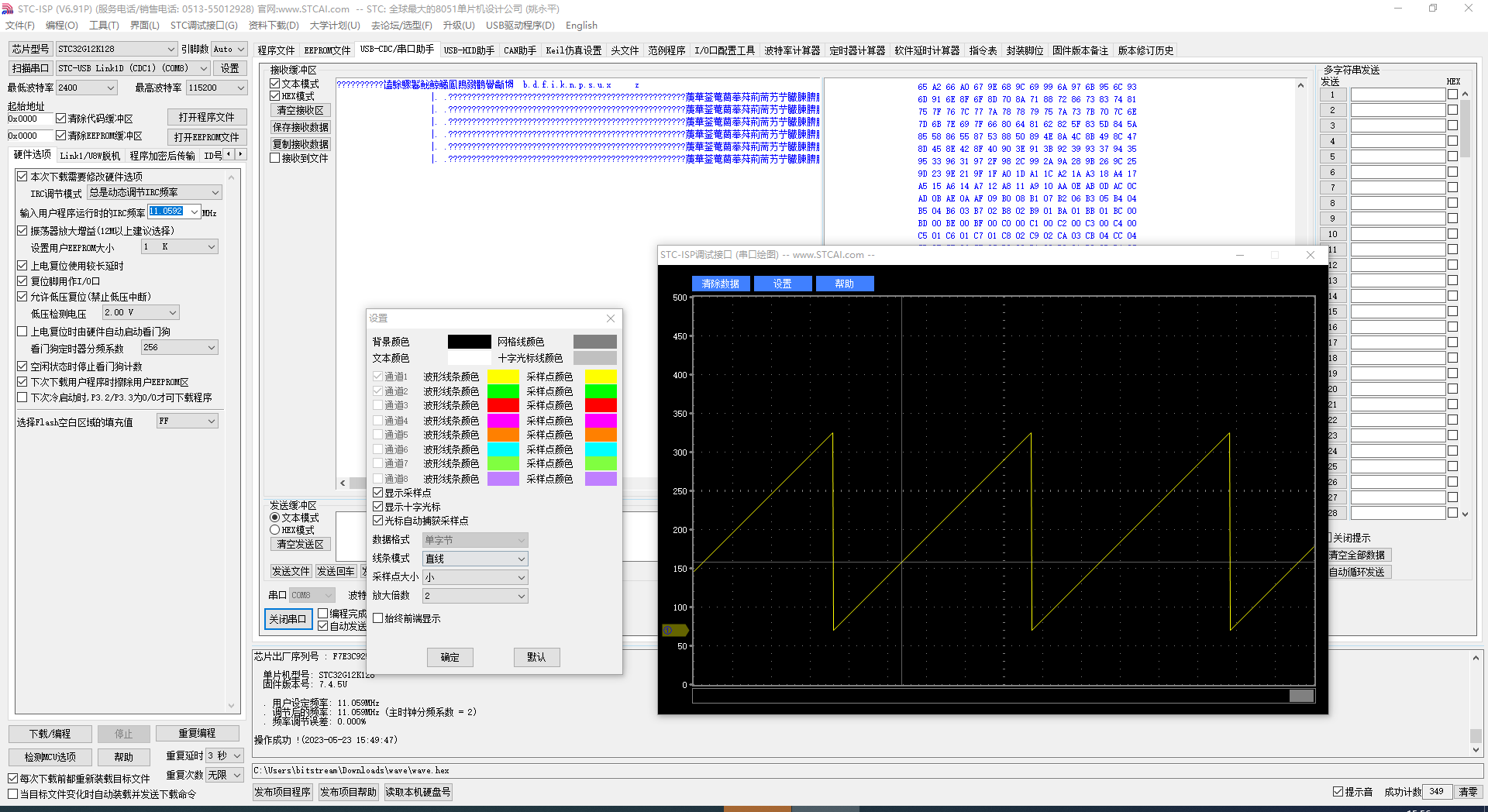Image resolution: width=1488 pixels, height=812 pixels.
Task: Click the down arrow in the hardware options panel scrollbar
Action: point(231,706)
